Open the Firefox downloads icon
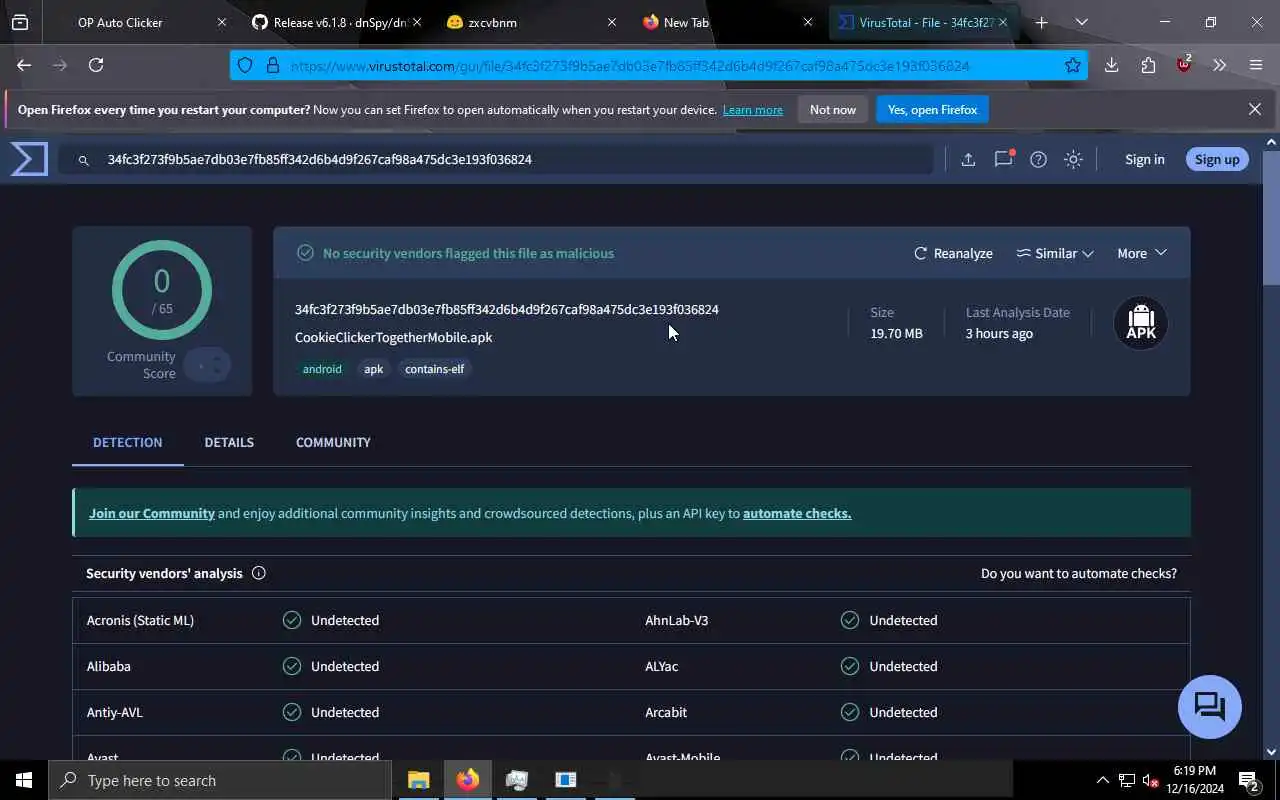 pyautogui.click(x=1111, y=65)
